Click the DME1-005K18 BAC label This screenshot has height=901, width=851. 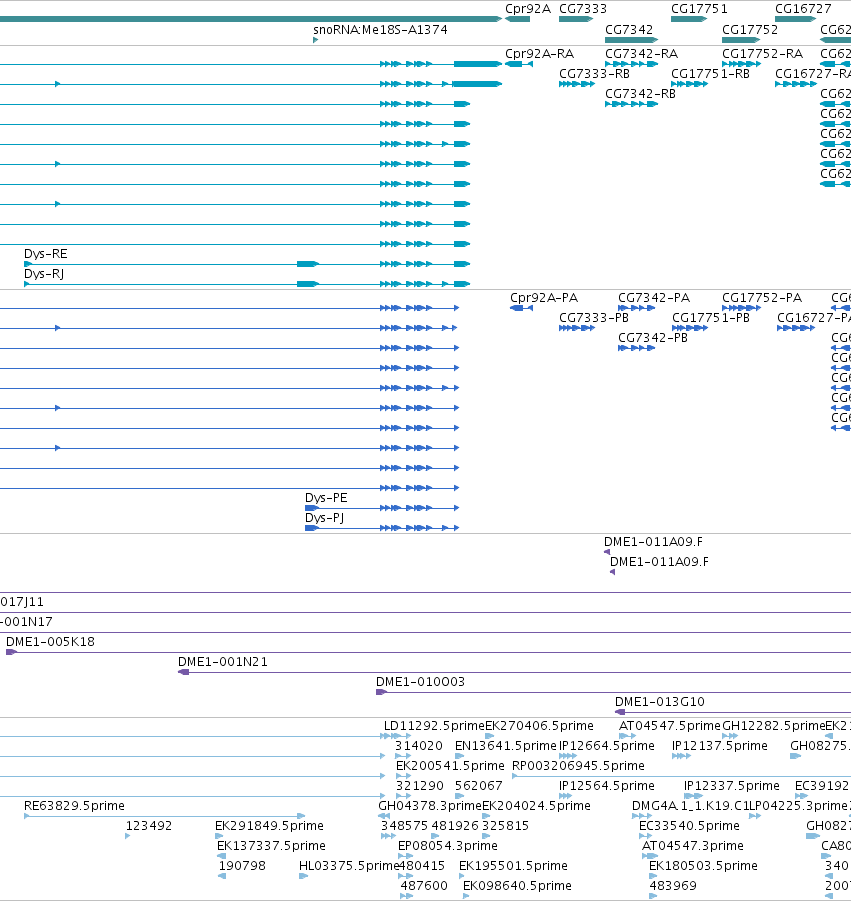coord(50,642)
